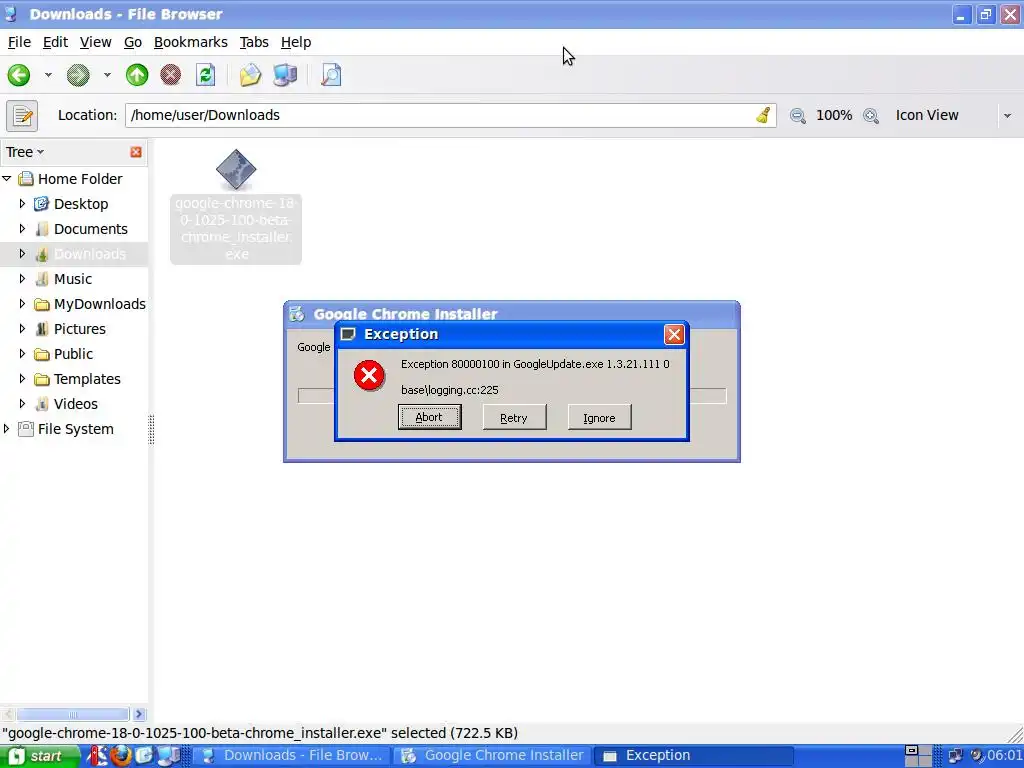The height and width of the screenshot is (768, 1024).
Task: Select the Public folder in tree
Action: tap(73, 354)
